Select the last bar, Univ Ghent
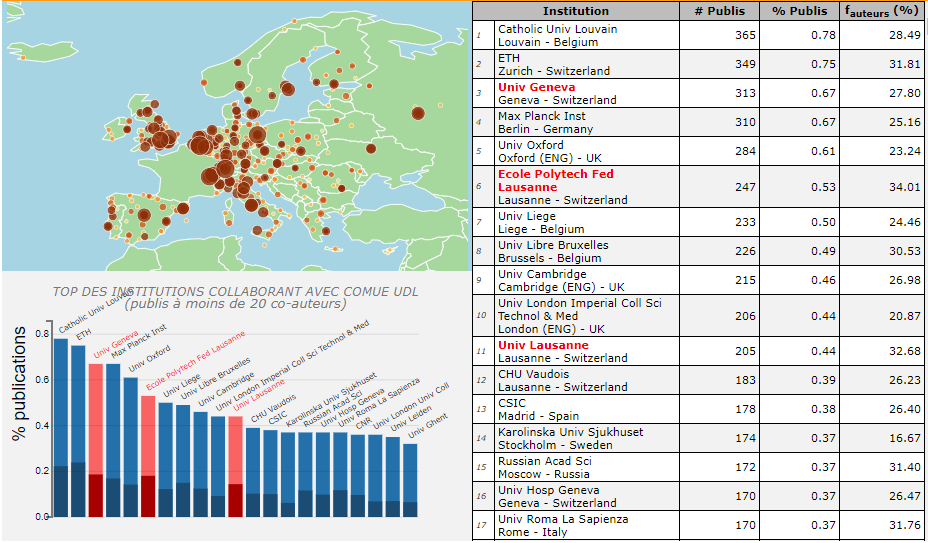Image resolution: width=928 pixels, height=543 pixels. pyautogui.click(x=410, y=480)
